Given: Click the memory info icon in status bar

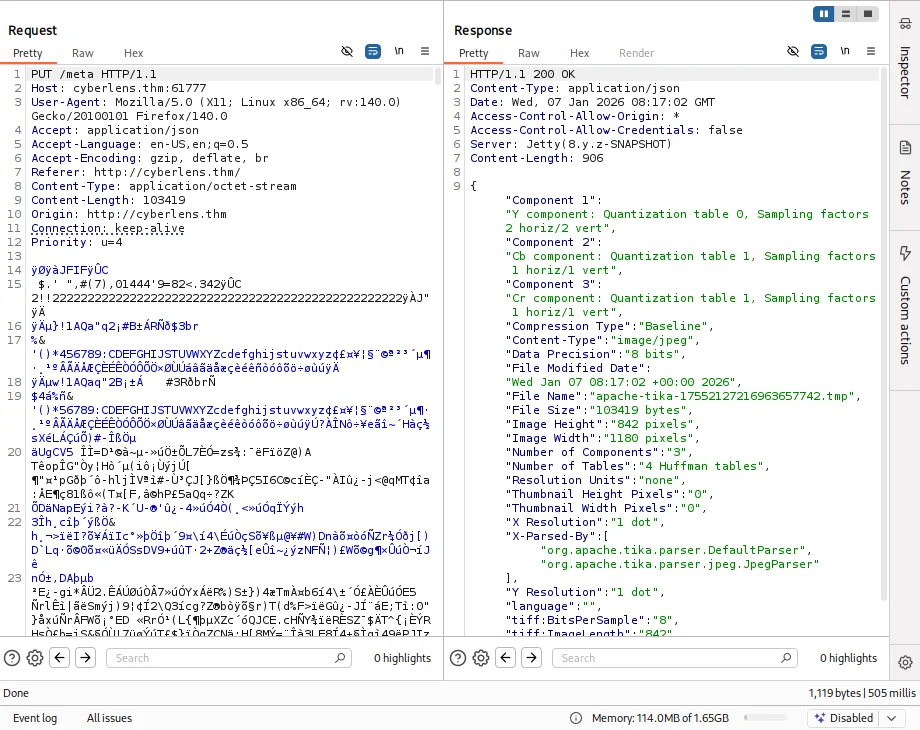Looking at the screenshot, I should [x=577, y=718].
